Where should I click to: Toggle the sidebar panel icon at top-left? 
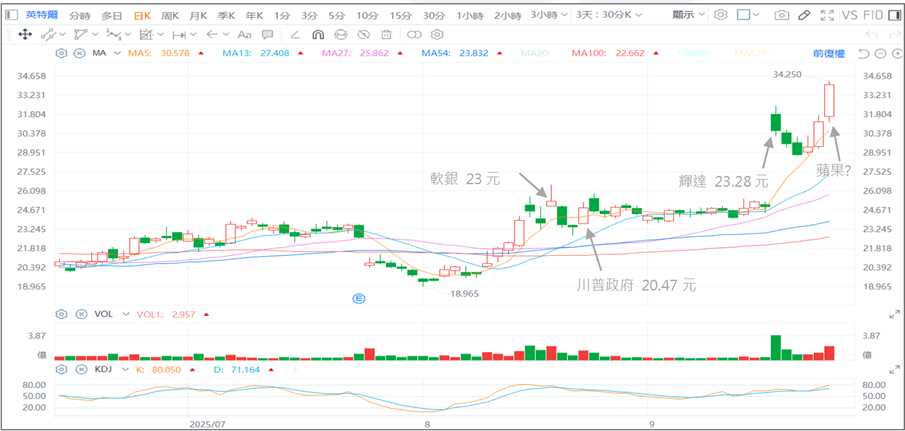pyautogui.click(x=9, y=15)
